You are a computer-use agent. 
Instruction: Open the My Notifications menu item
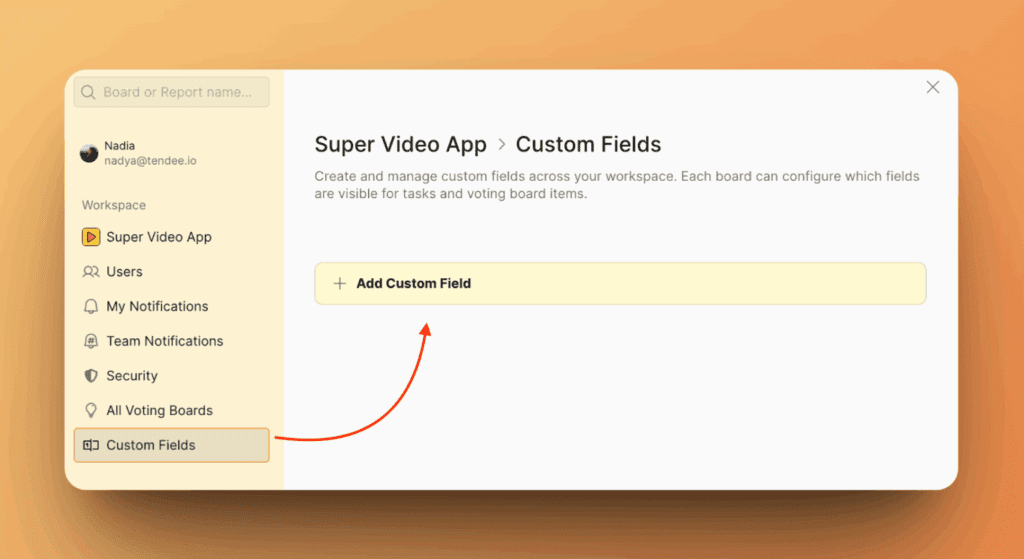(x=157, y=307)
